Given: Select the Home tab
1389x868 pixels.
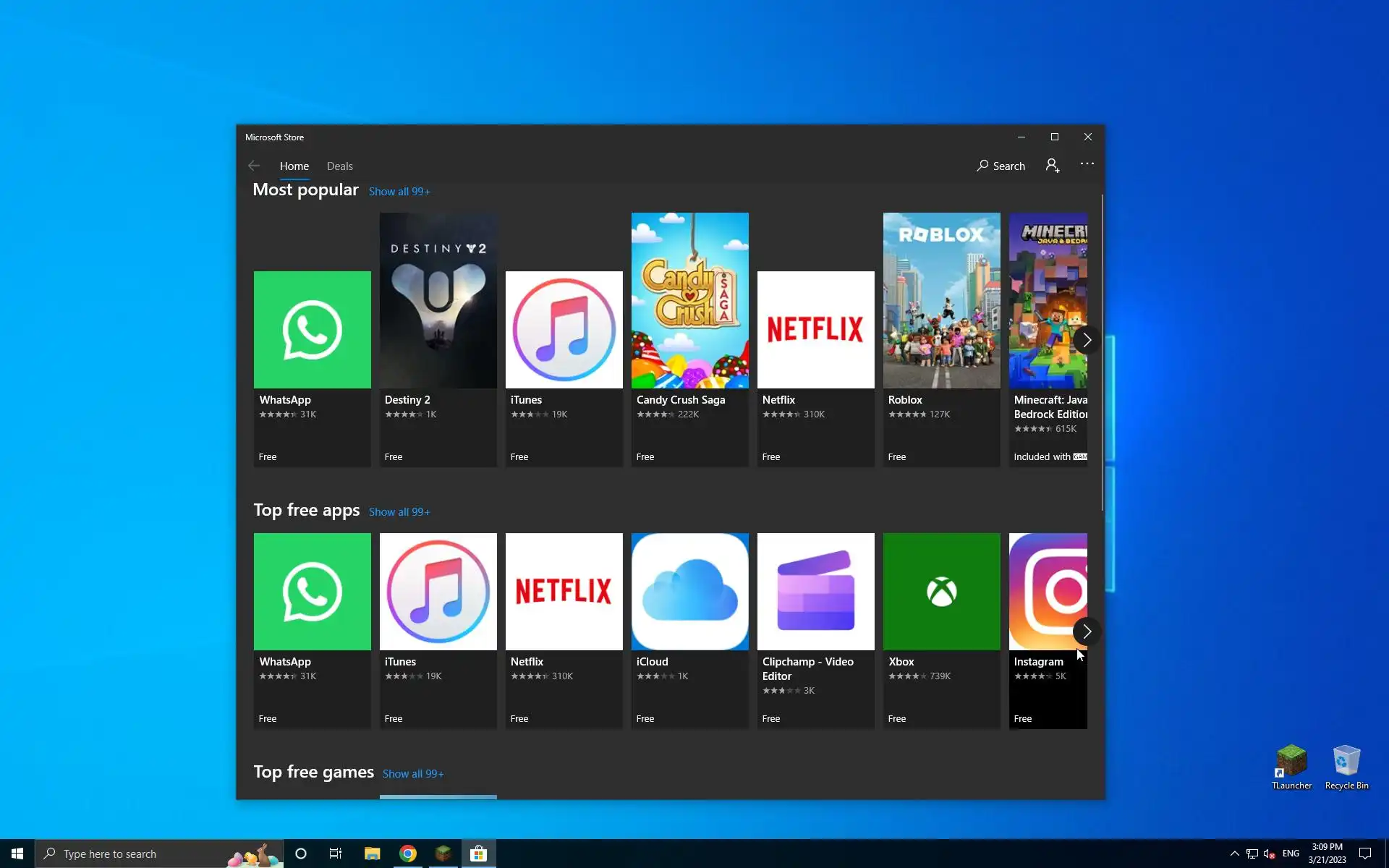Looking at the screenshot, I should click(x=294, y=166).
